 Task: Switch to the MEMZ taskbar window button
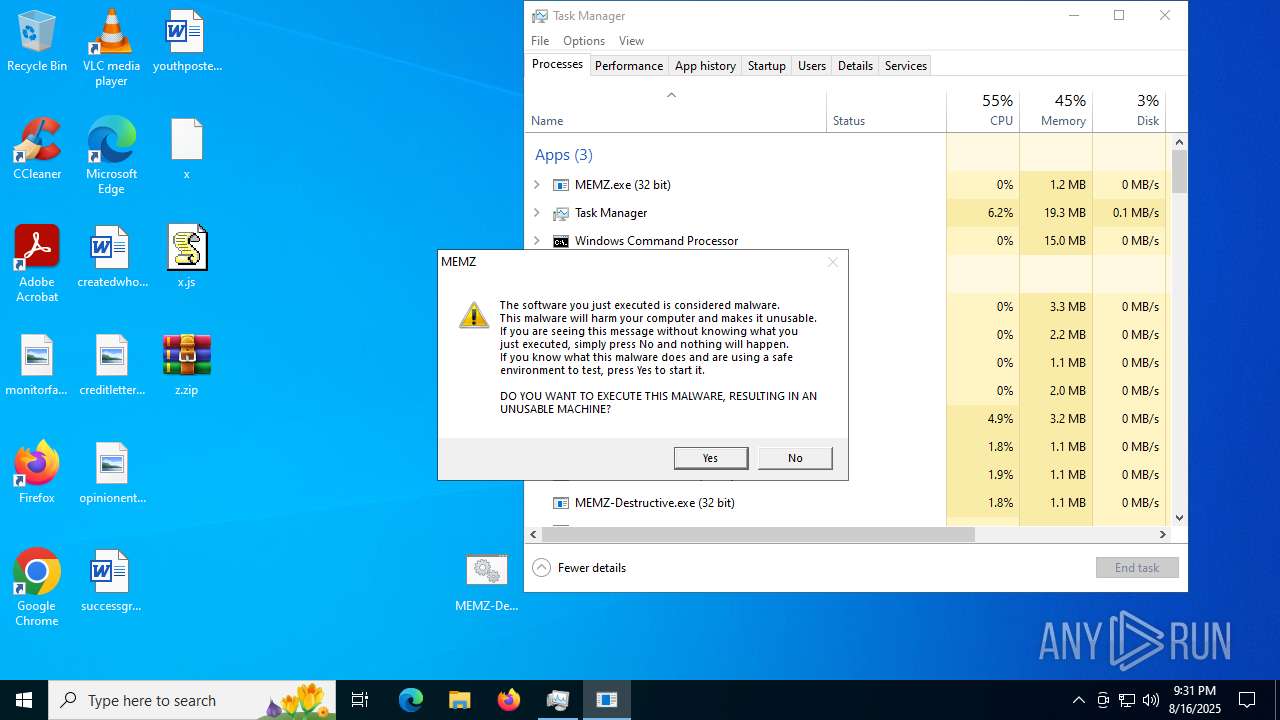[x=606, y=700]
